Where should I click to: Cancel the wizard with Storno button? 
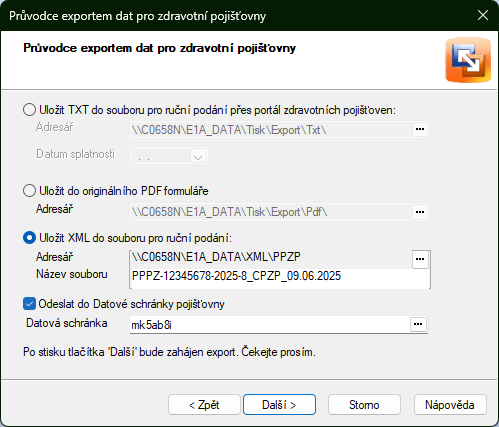pos(364,405)
